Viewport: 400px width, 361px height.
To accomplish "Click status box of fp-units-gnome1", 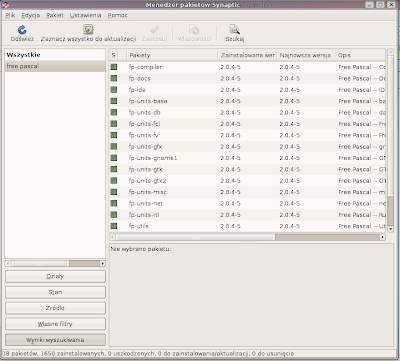I will tap(114, 158).
